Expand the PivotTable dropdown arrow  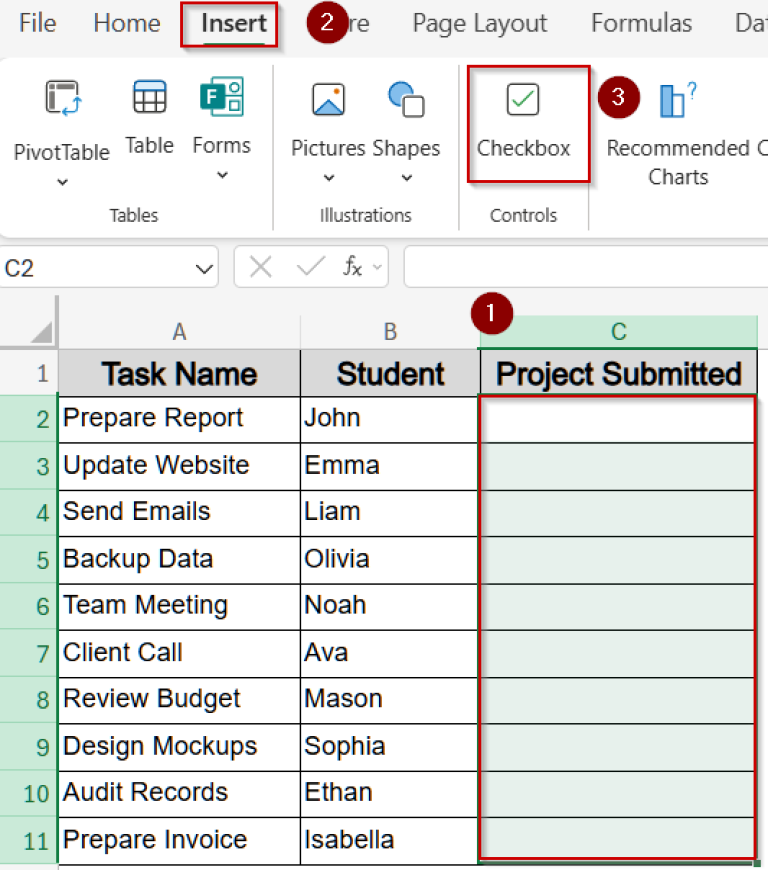point(62,182)
